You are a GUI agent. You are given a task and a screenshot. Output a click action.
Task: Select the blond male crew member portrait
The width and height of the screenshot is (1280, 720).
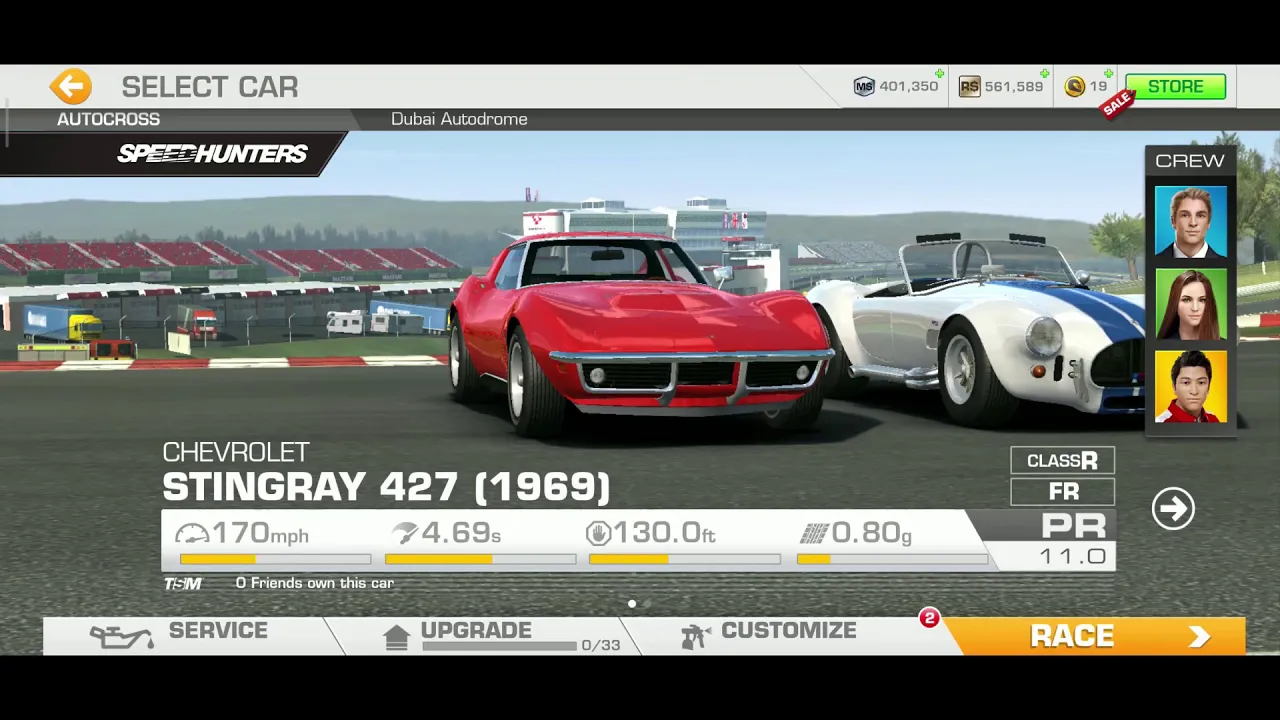1190,222
